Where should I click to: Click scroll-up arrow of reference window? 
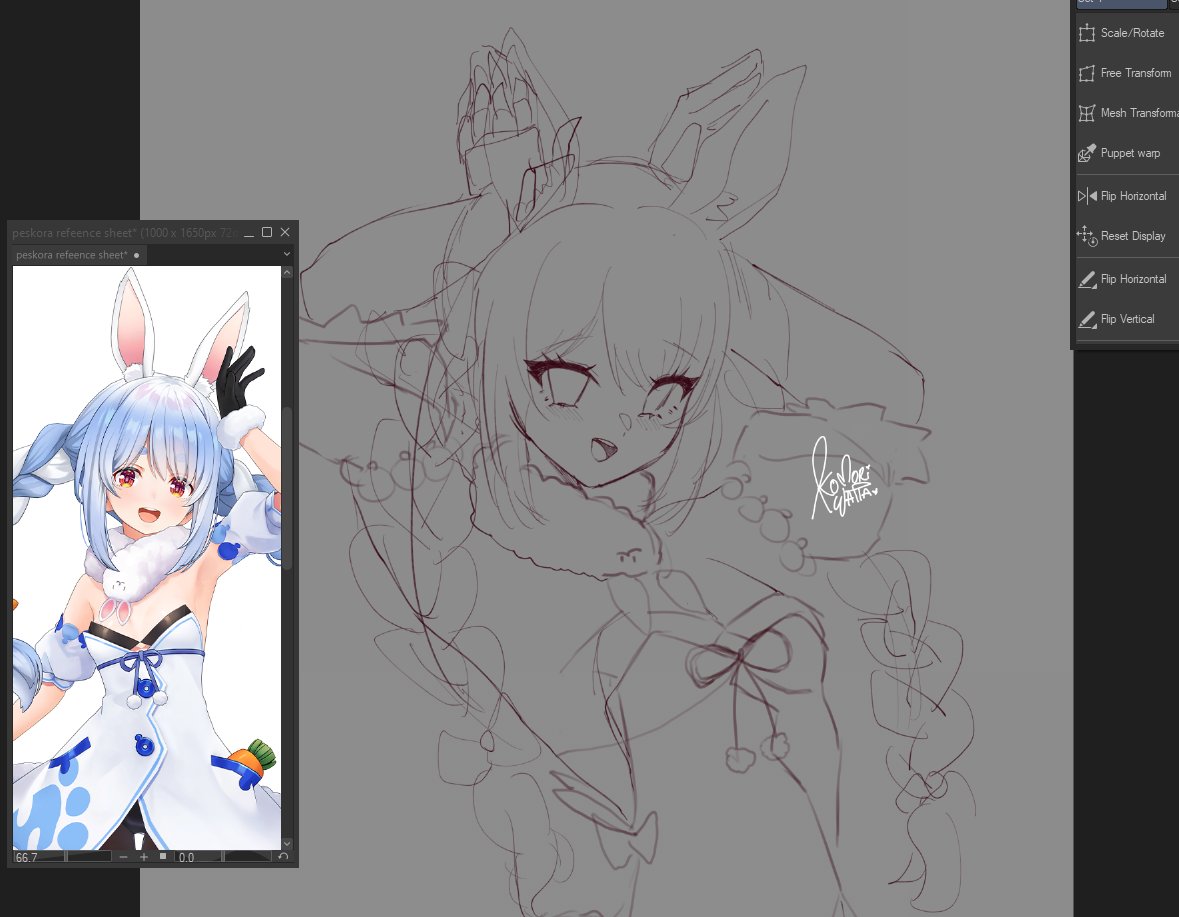[286, 272]
